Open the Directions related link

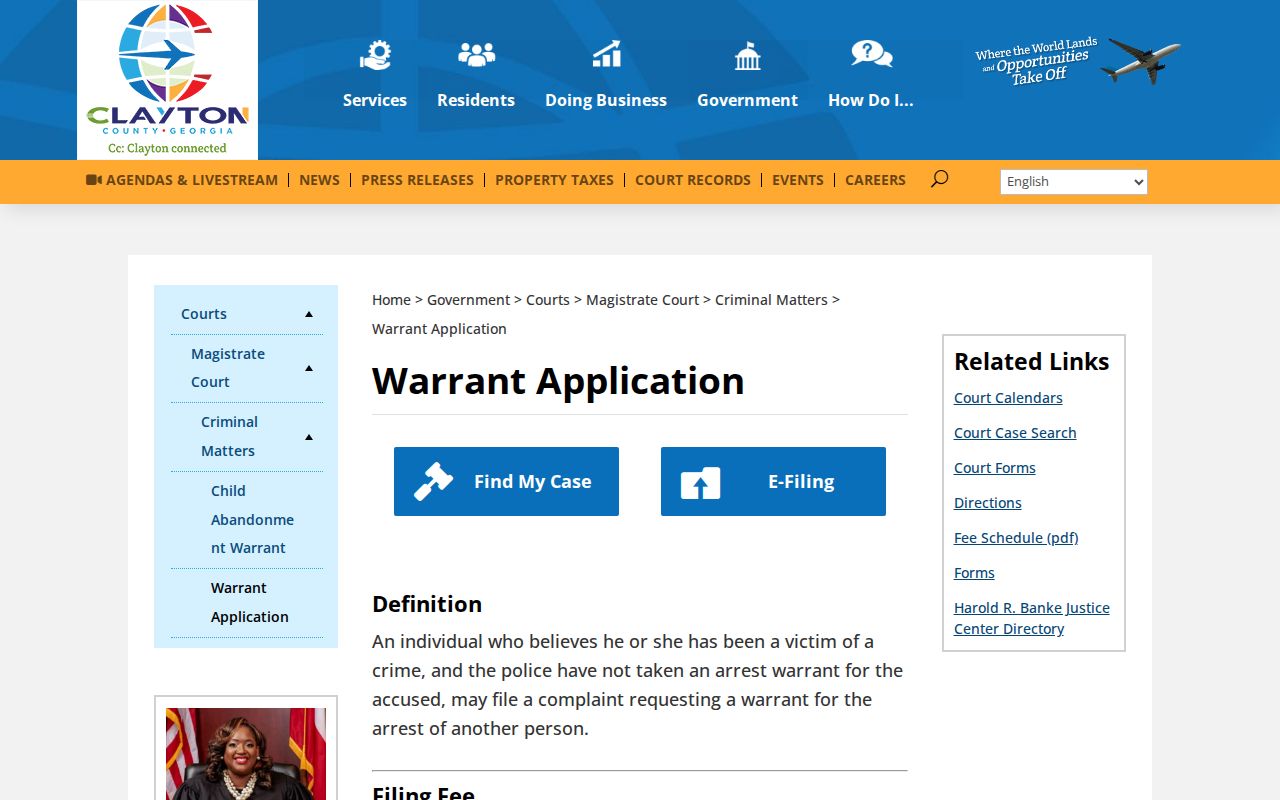988,503
